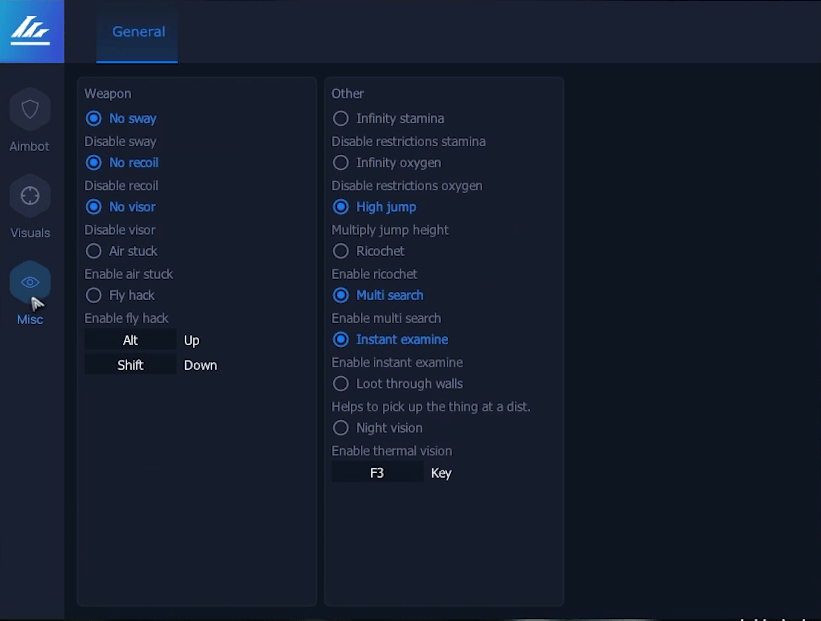Viewport: 821px width, 621px height.
Task: Click the Visuals label in sidebar
Action: (x=30, y=233)
